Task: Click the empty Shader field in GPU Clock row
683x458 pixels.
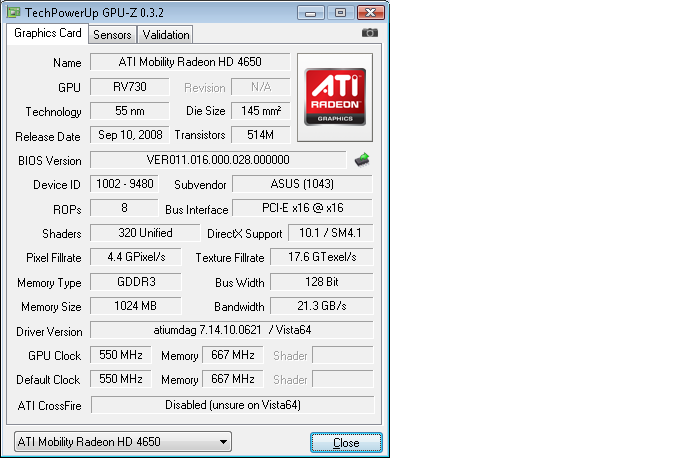Action: 343,355
